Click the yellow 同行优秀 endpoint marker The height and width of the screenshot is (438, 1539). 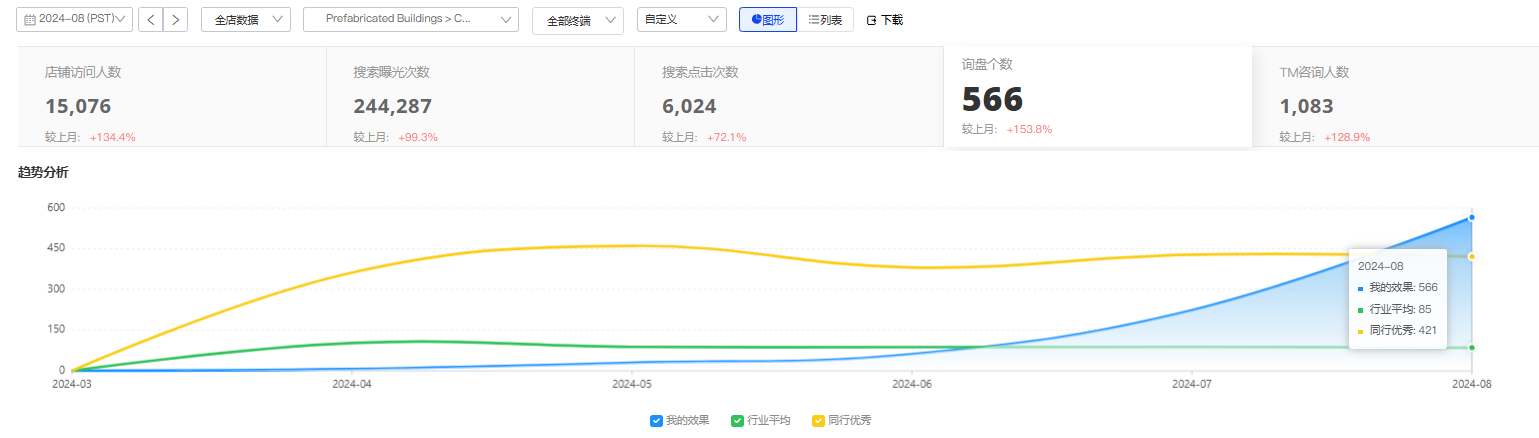1472,256
